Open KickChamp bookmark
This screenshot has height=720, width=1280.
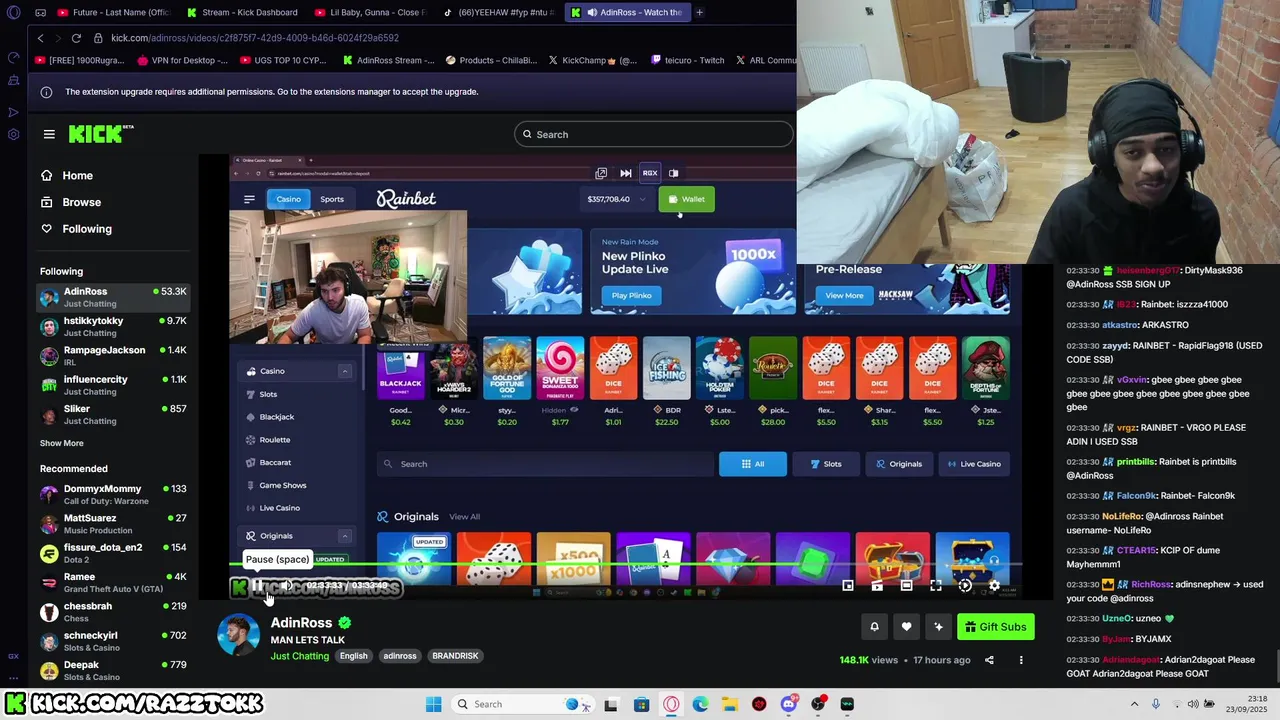coord(592,60)
